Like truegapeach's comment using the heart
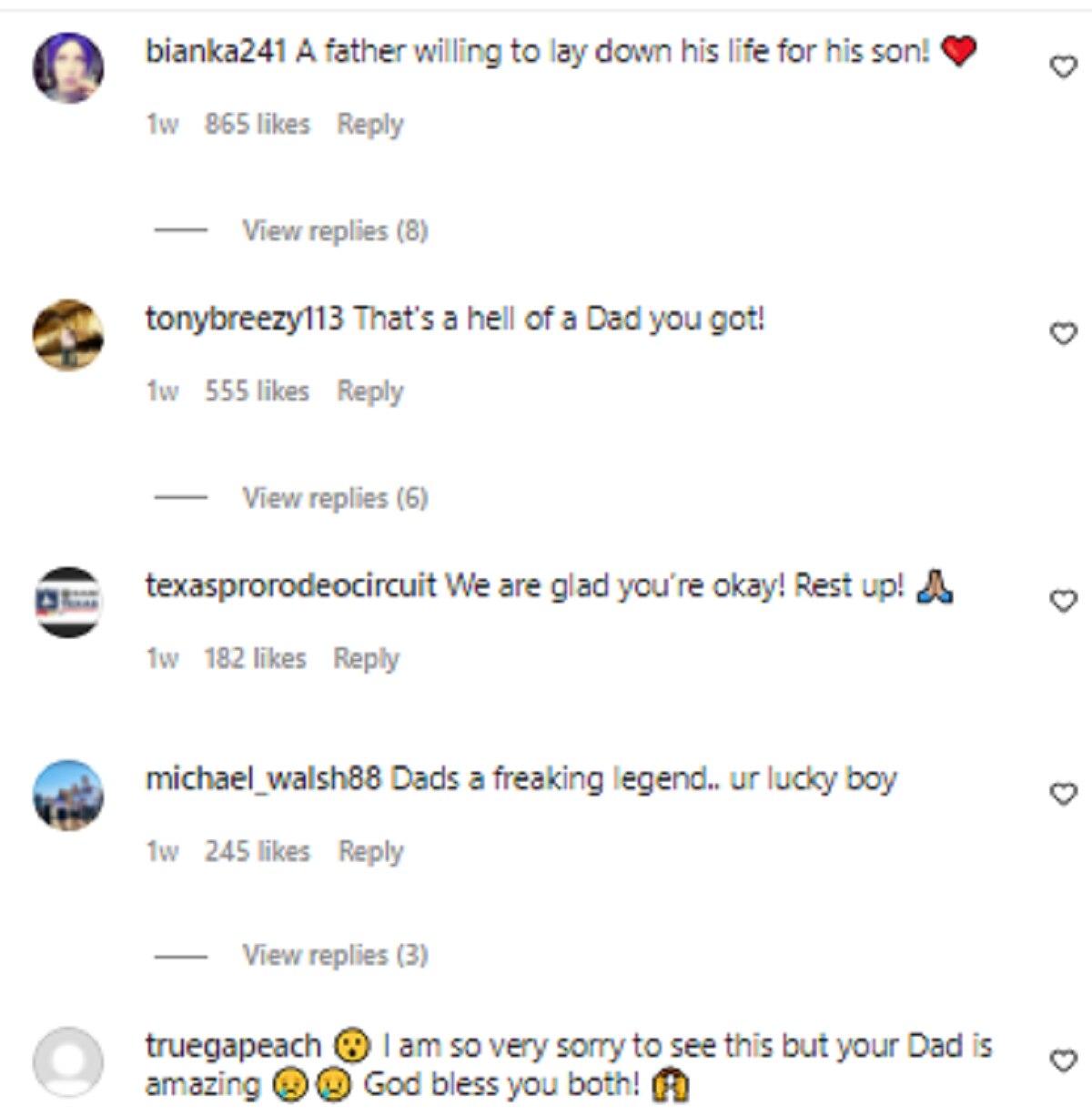 point(1063,1060)
